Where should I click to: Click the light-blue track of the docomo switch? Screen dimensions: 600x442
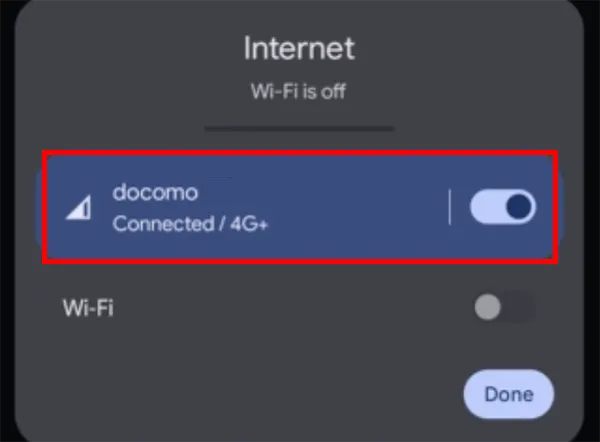tap(486, 207)
